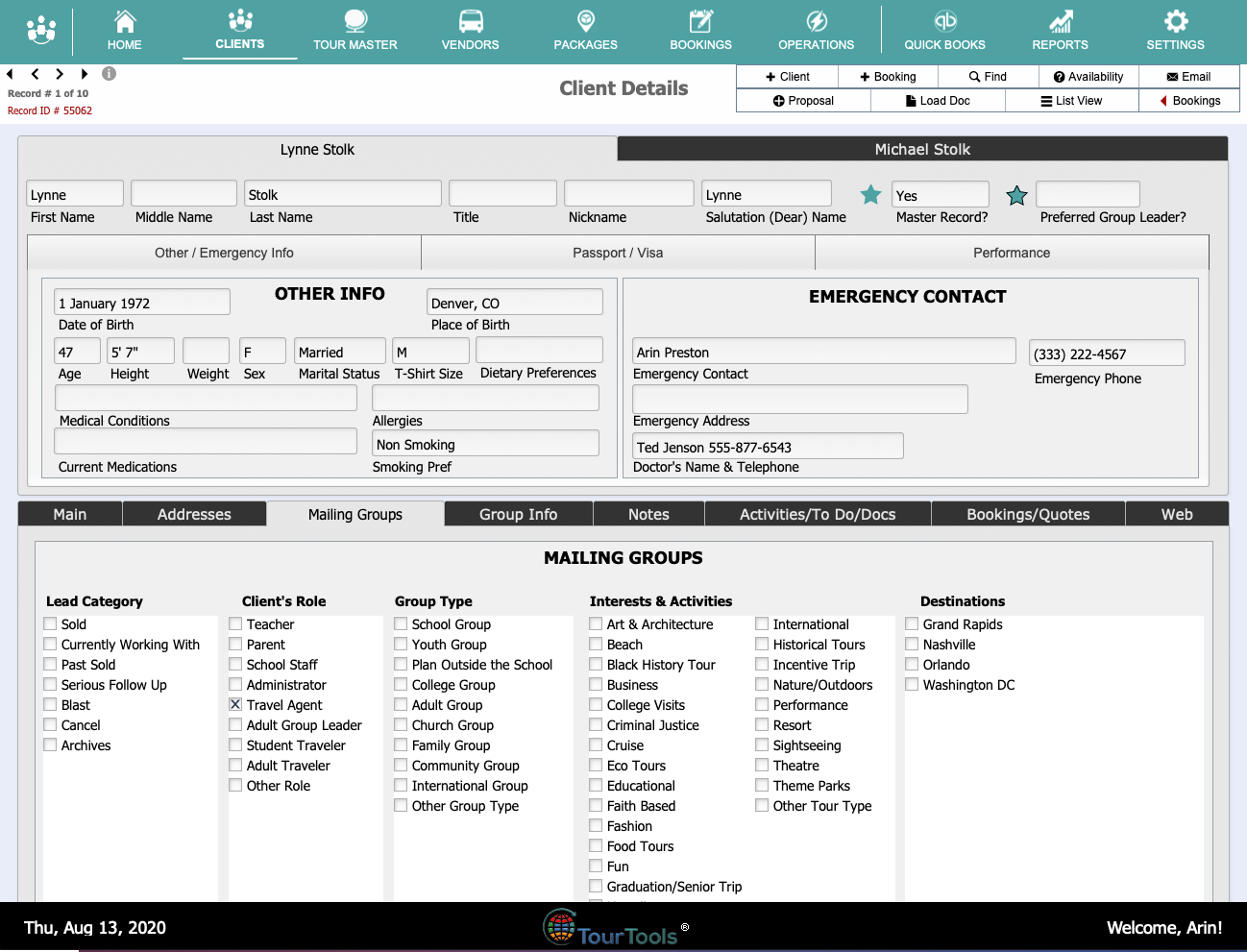The image size is (1247, 952).
Task: Toggle the Master Record star
Action: pos(870,195)
